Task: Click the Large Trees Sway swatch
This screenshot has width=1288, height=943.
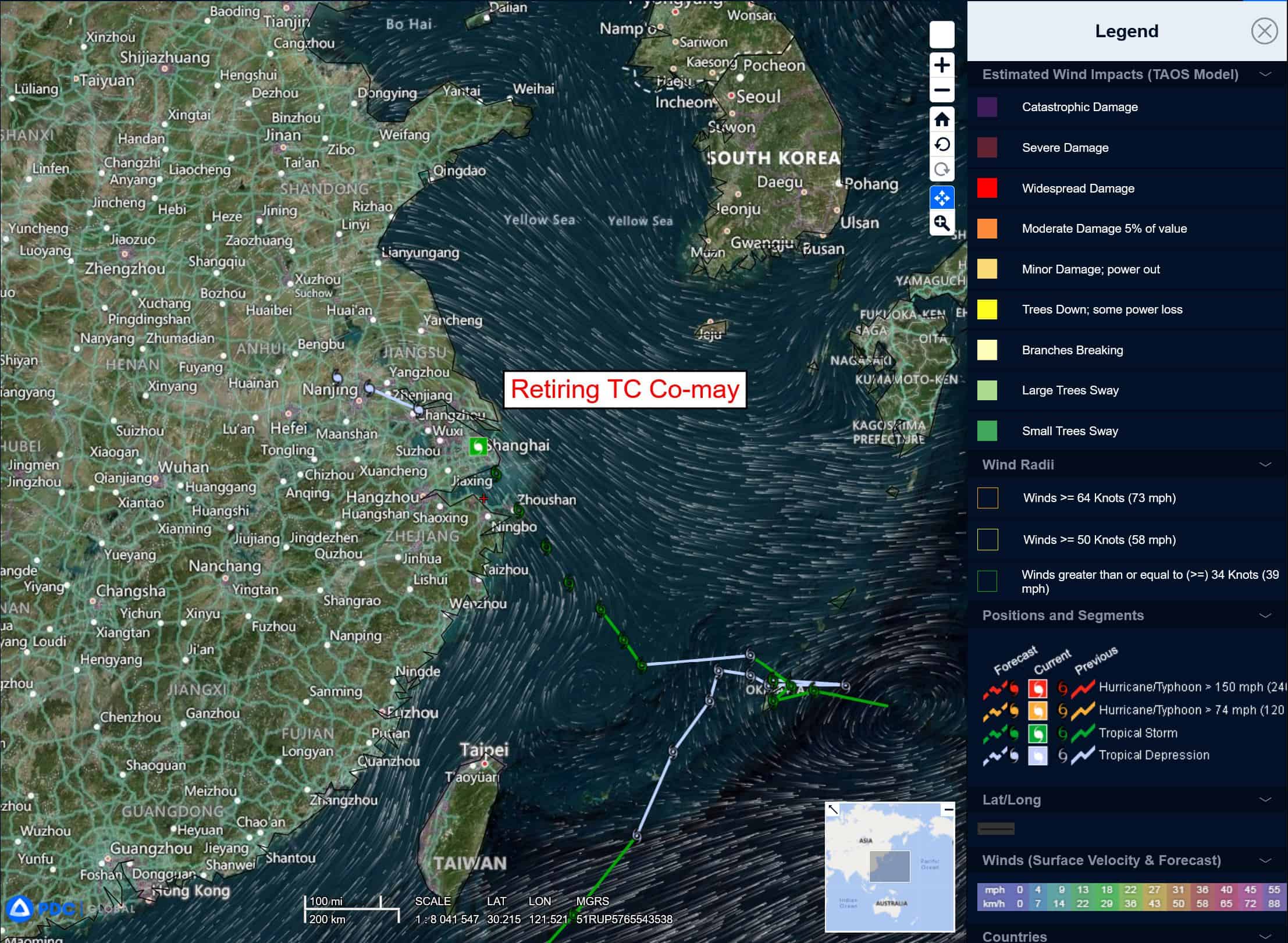Action: [x=987, y=390]
